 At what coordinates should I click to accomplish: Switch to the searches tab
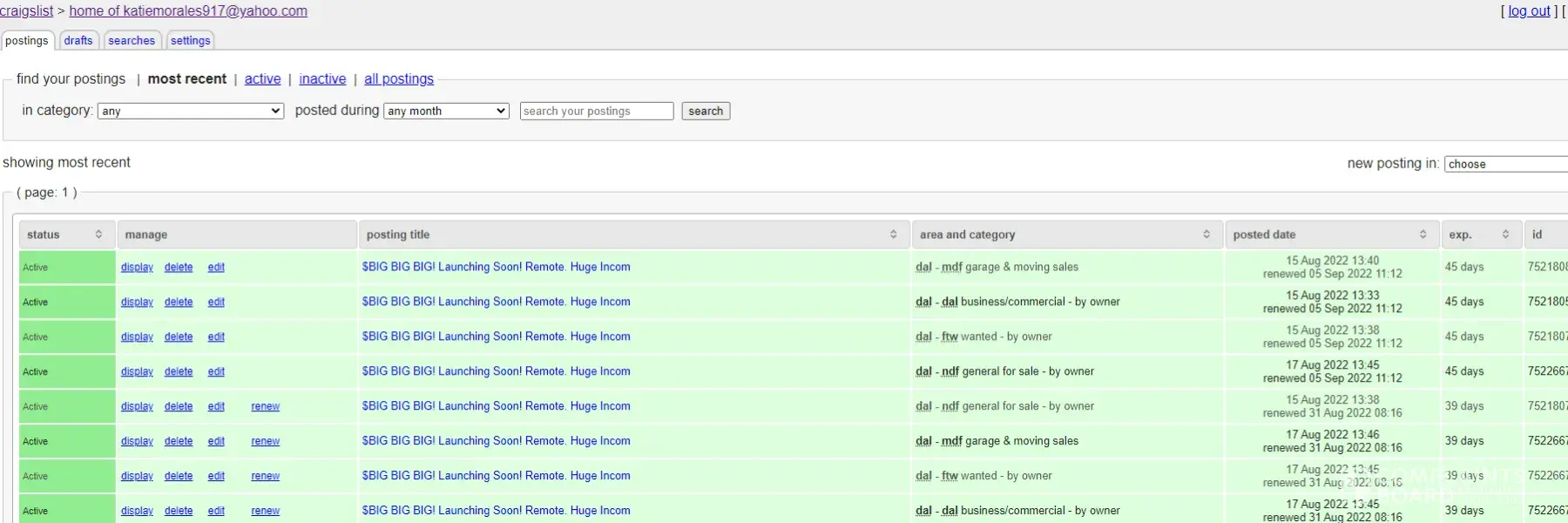(132, 40)
